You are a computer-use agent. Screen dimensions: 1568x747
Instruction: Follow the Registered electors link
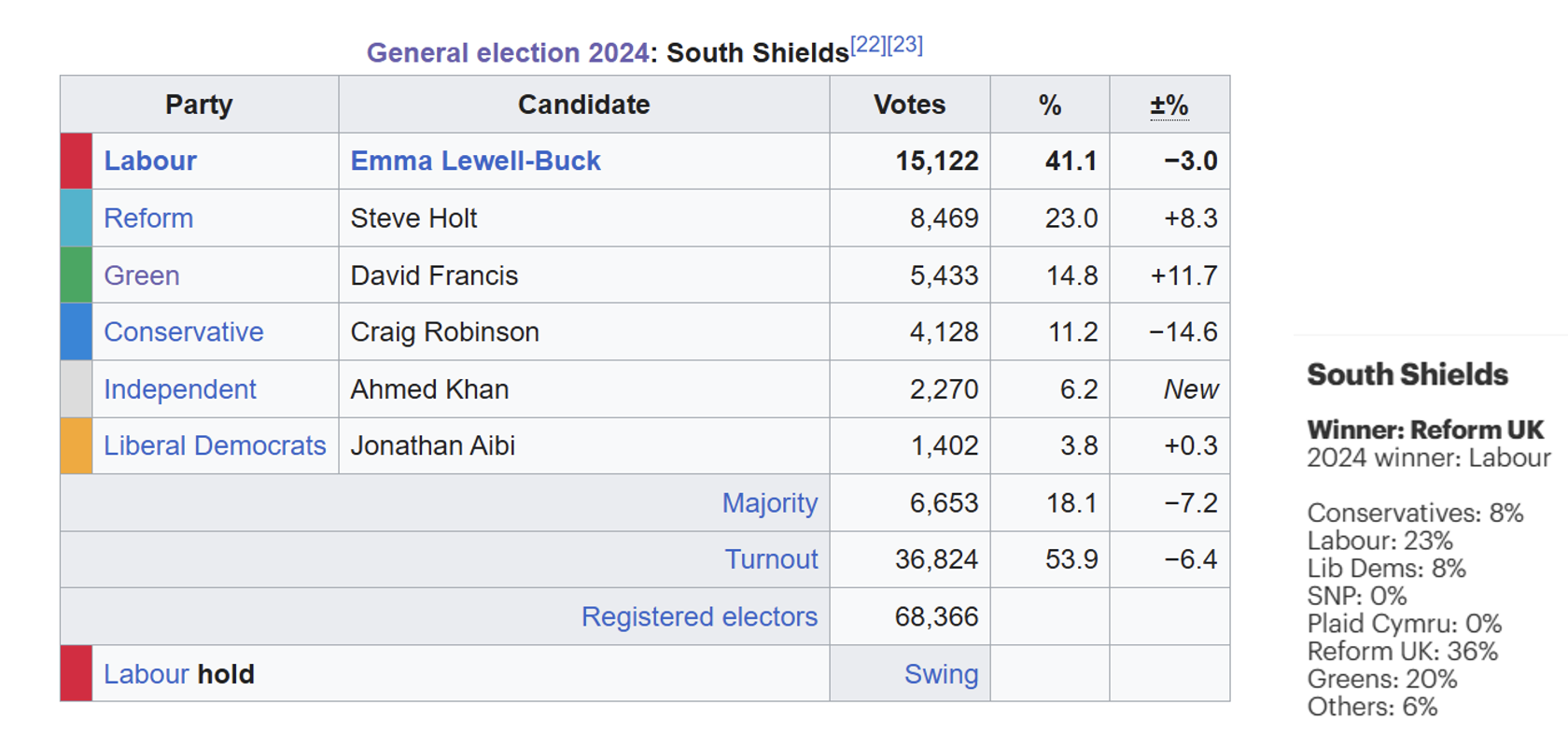point(699,616)
